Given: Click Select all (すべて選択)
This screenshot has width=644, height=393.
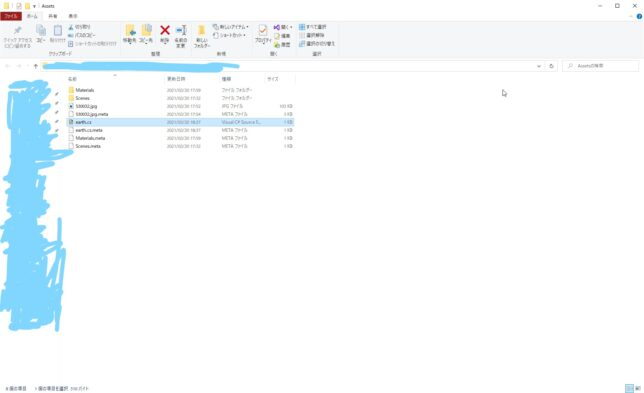Looking at the screenshot, I should [313, 27].
